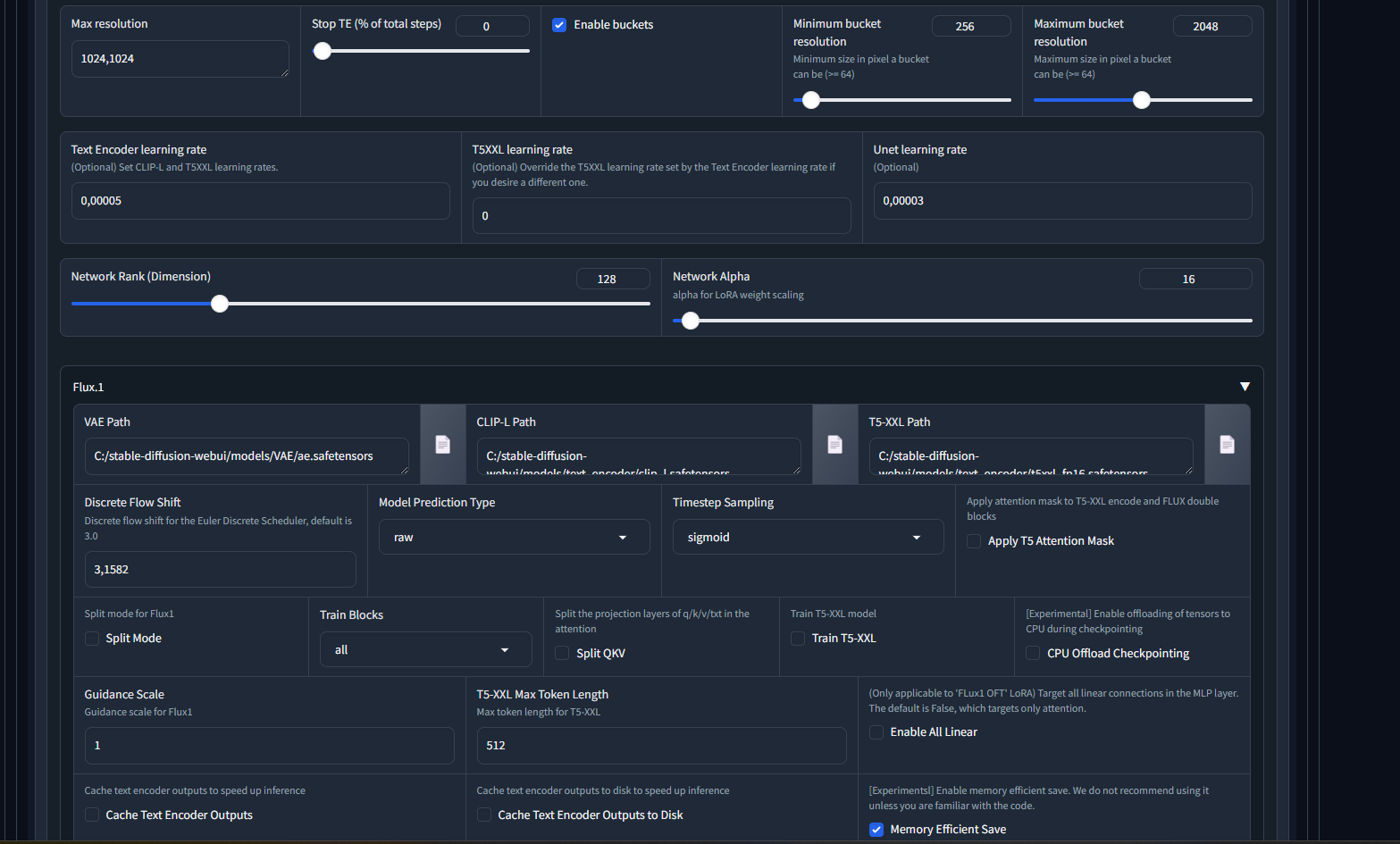
Task: Open the Train Blocks dropdown
Action: tap(425, 650)
